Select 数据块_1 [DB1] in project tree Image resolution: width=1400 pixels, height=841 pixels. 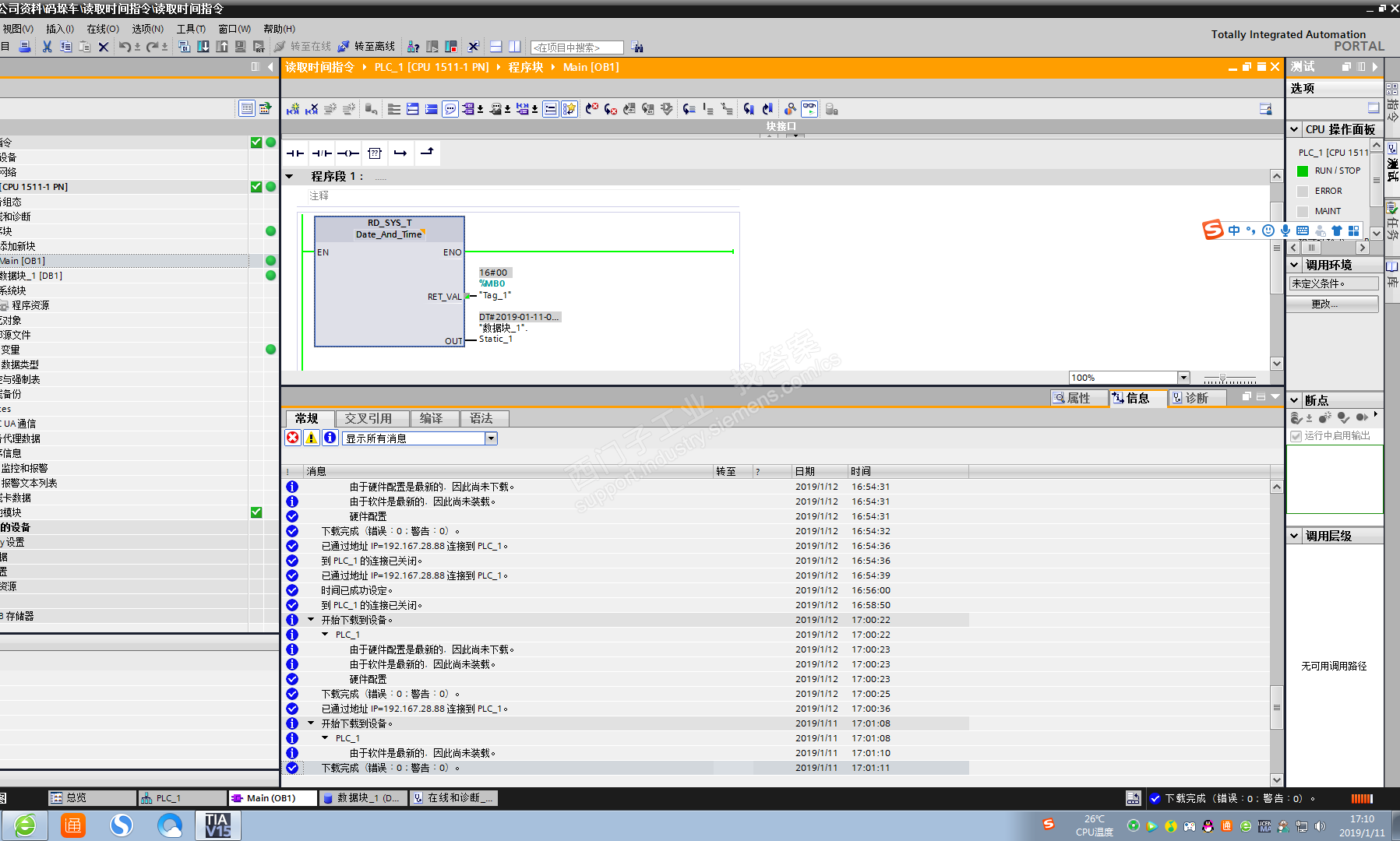tap(125, 276)
